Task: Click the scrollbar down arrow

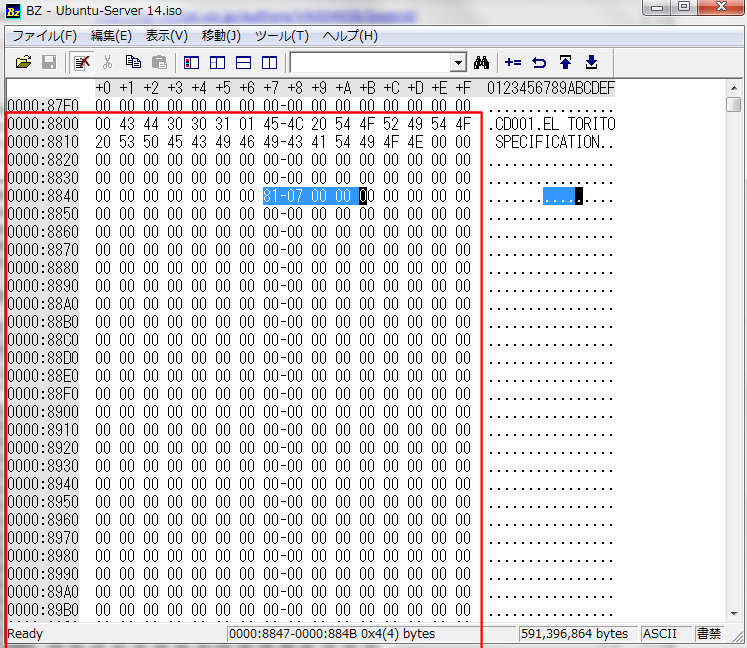Action: tap(734, 614)
